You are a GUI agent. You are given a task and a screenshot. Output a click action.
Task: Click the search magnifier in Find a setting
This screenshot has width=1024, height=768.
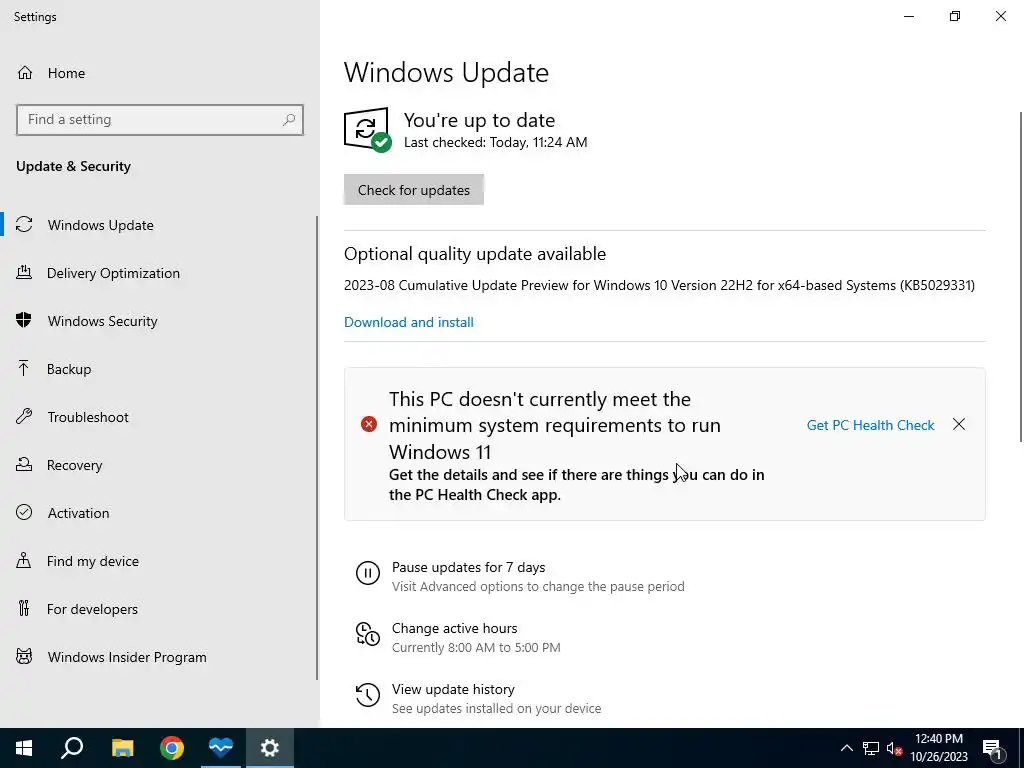[x=289, y=120]
